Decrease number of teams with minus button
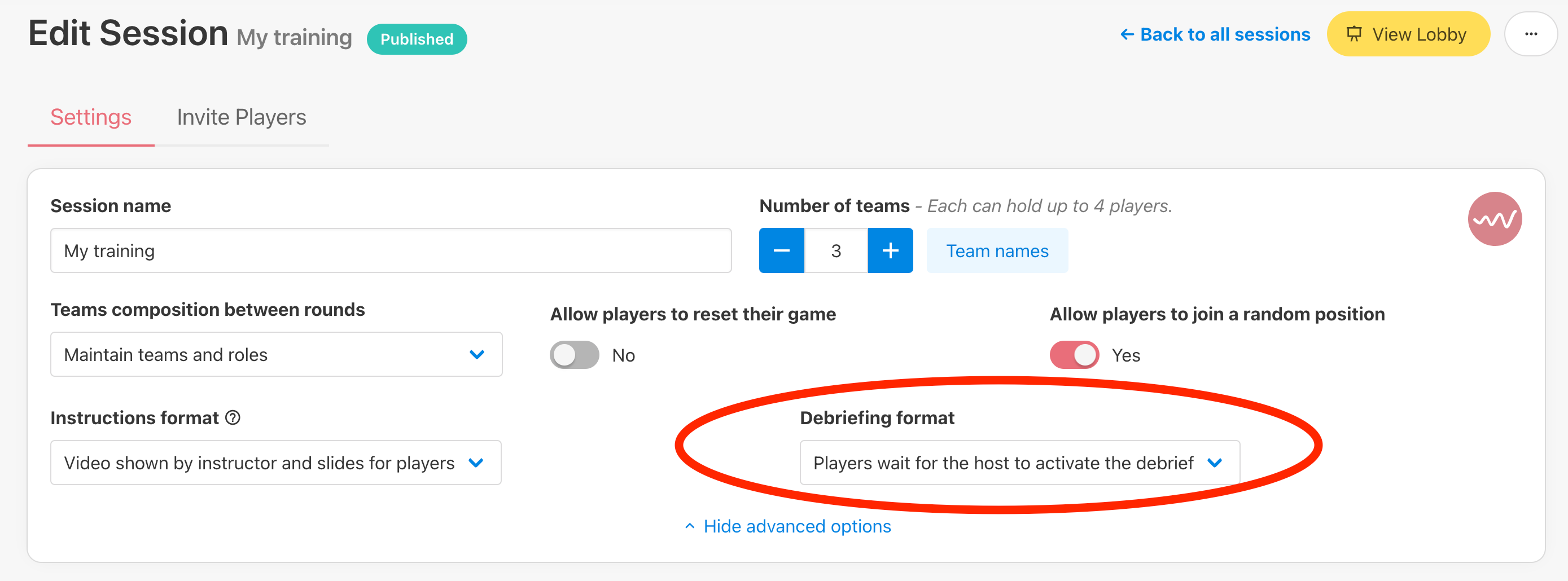The height and width of the screenshot is (581, 1568). [782, 250]
